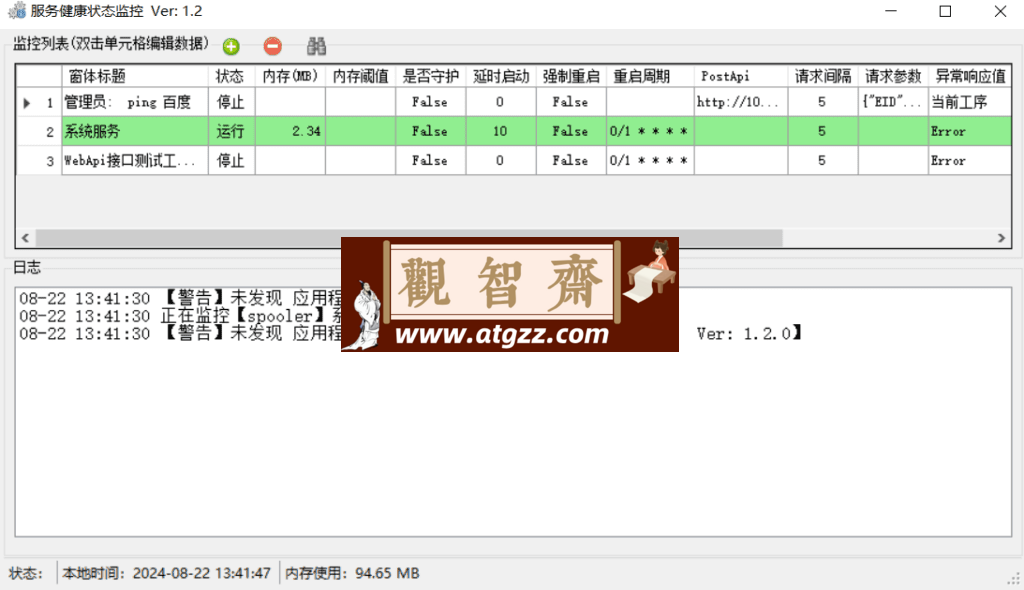Click the 重启周期 '0/1 * * * *' cell in row 2
1024x590 pixels.
pos(650,131)
